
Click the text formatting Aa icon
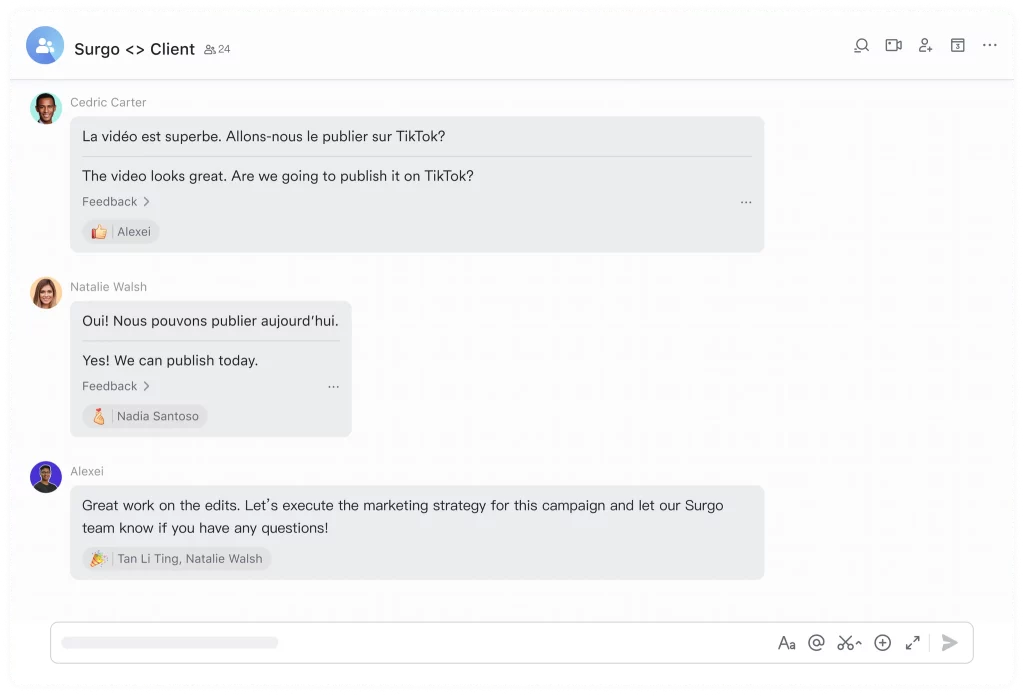787,643
